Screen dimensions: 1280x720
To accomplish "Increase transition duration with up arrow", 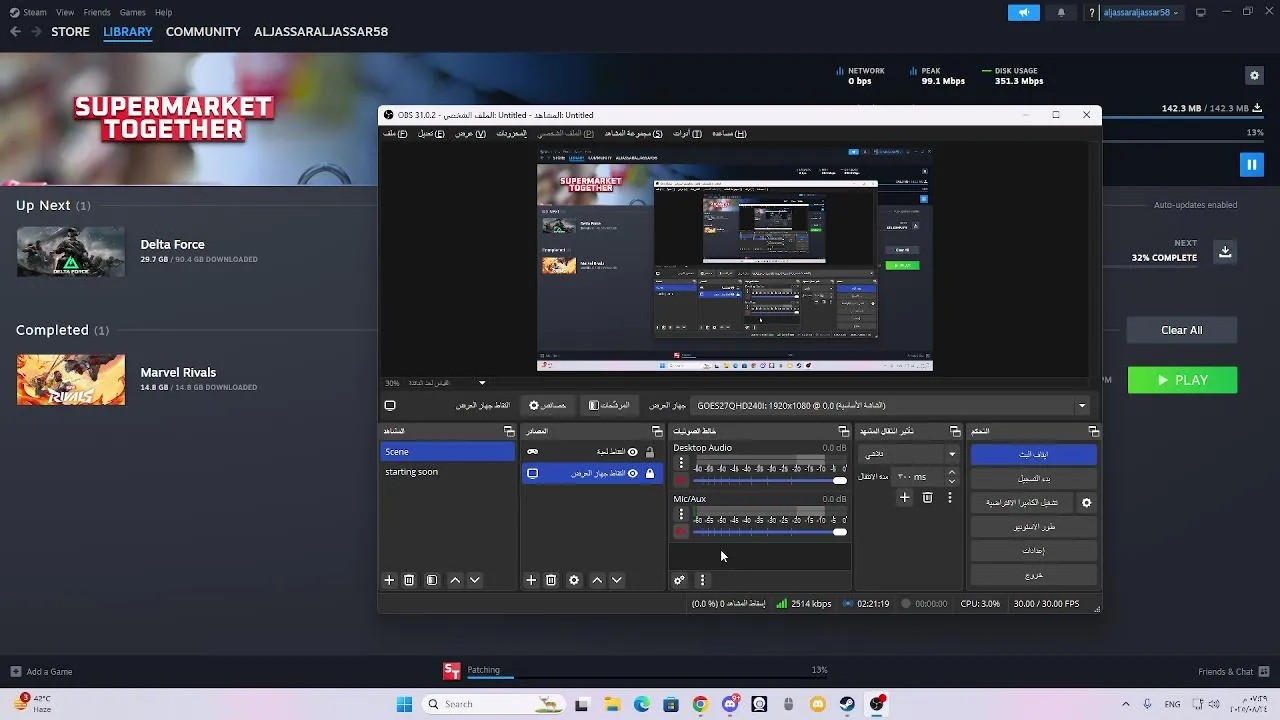I will pyautogui.click(x=951, y=473).
